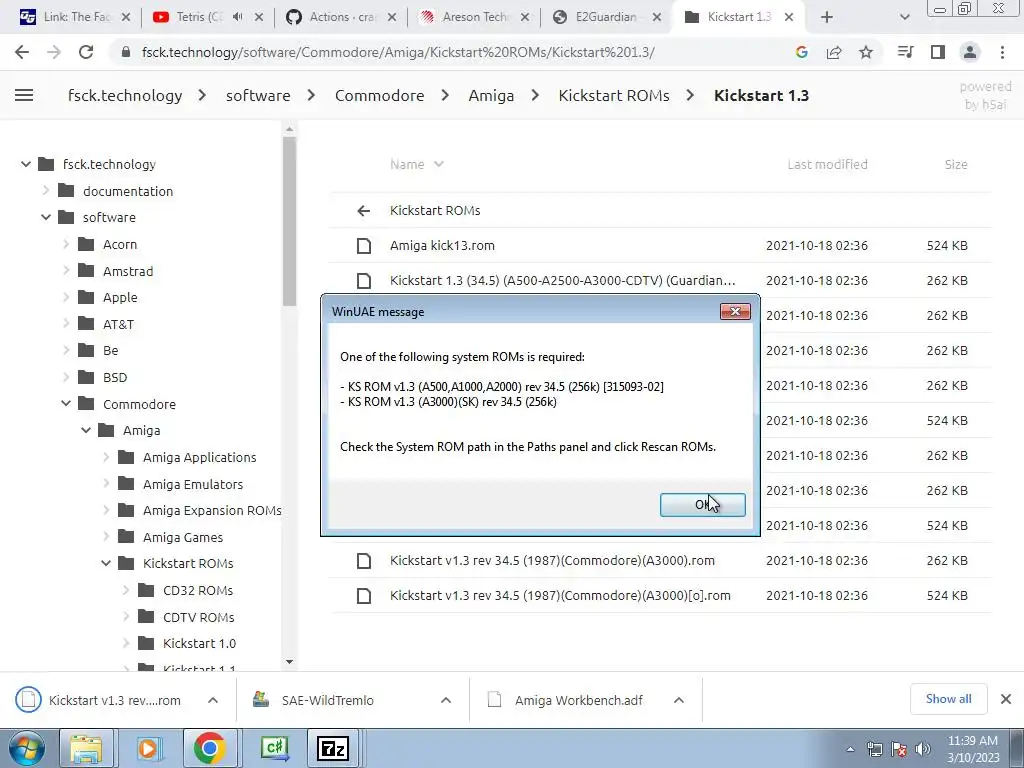
Task: Open 7-Zip from the taskbar
Action: 332,749
